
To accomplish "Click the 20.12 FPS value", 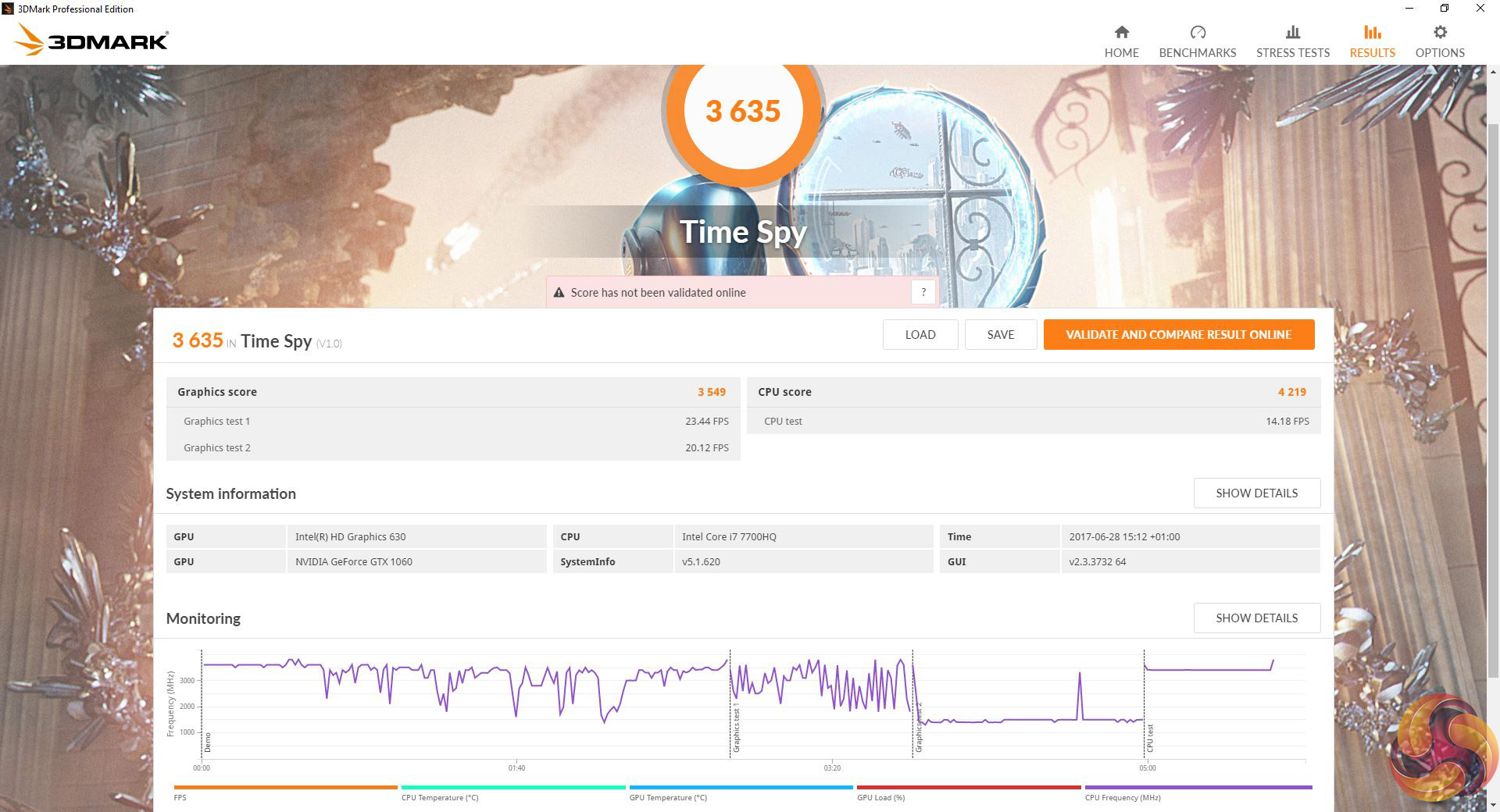I will coord(707,447).
